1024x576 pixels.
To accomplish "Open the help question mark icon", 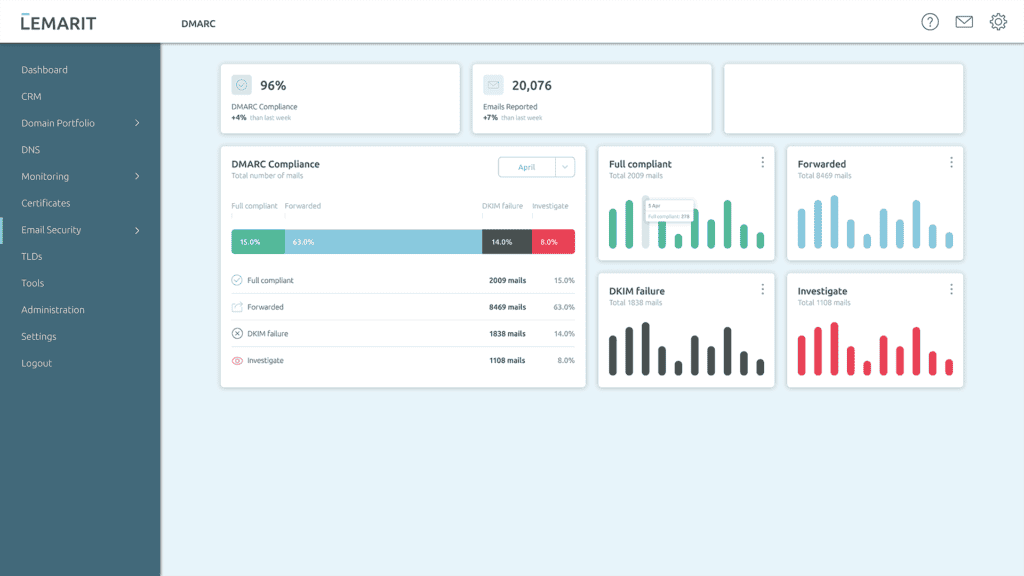I will coord(930,22).
